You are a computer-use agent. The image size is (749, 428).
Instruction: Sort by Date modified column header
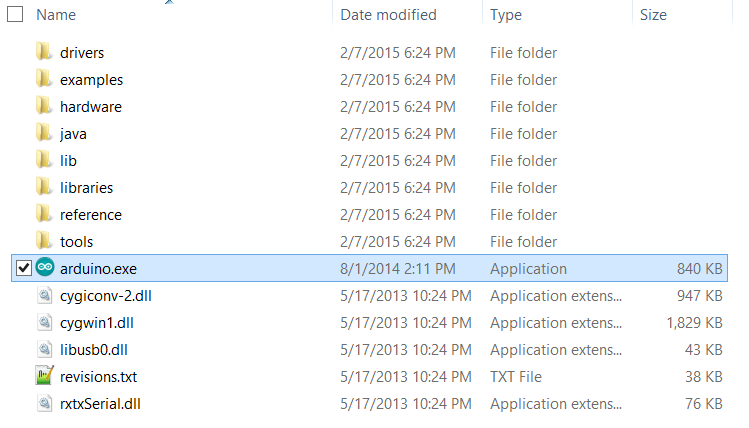(388, 15)
